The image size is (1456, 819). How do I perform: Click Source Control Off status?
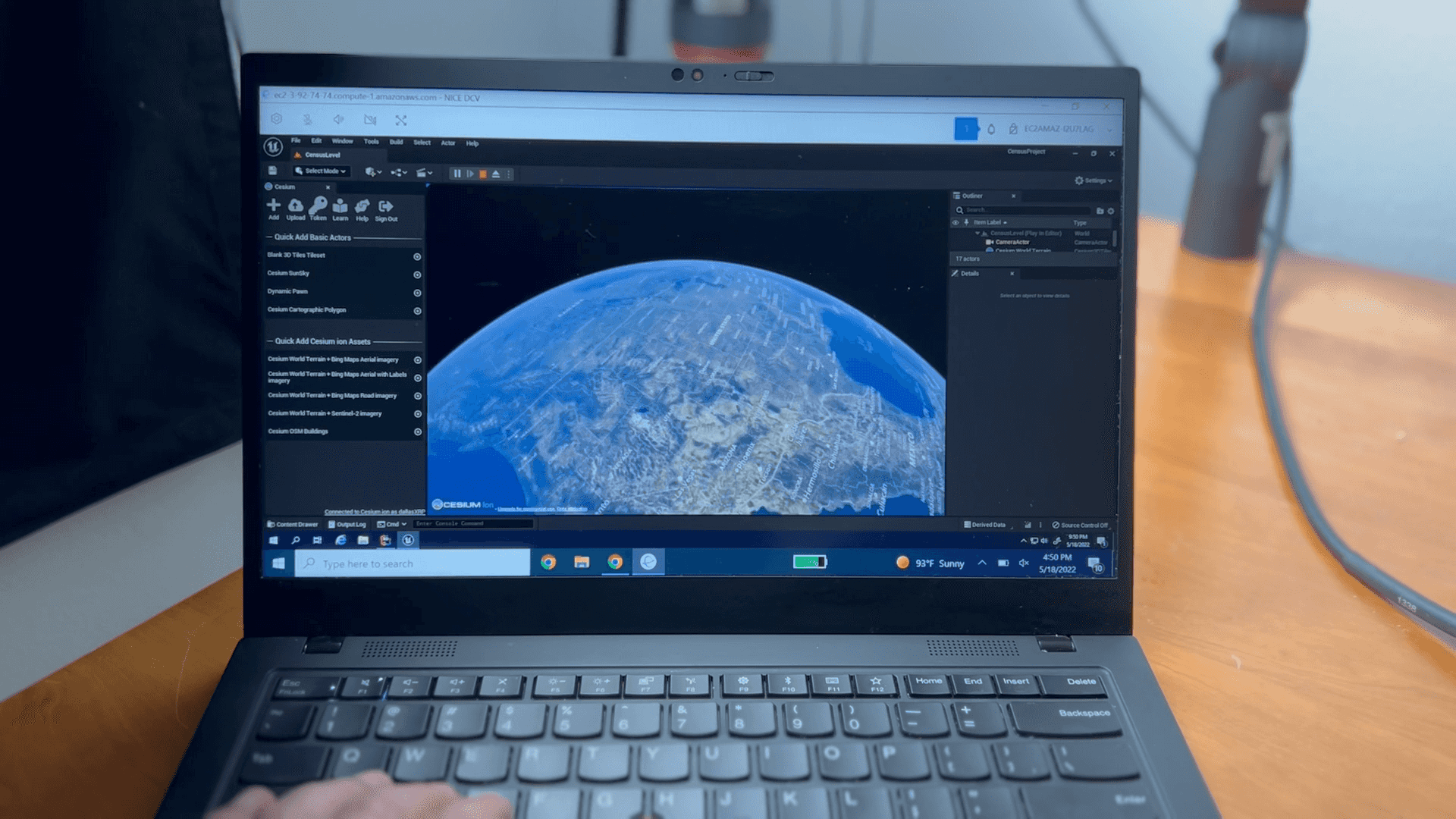tap(1080, 525)
